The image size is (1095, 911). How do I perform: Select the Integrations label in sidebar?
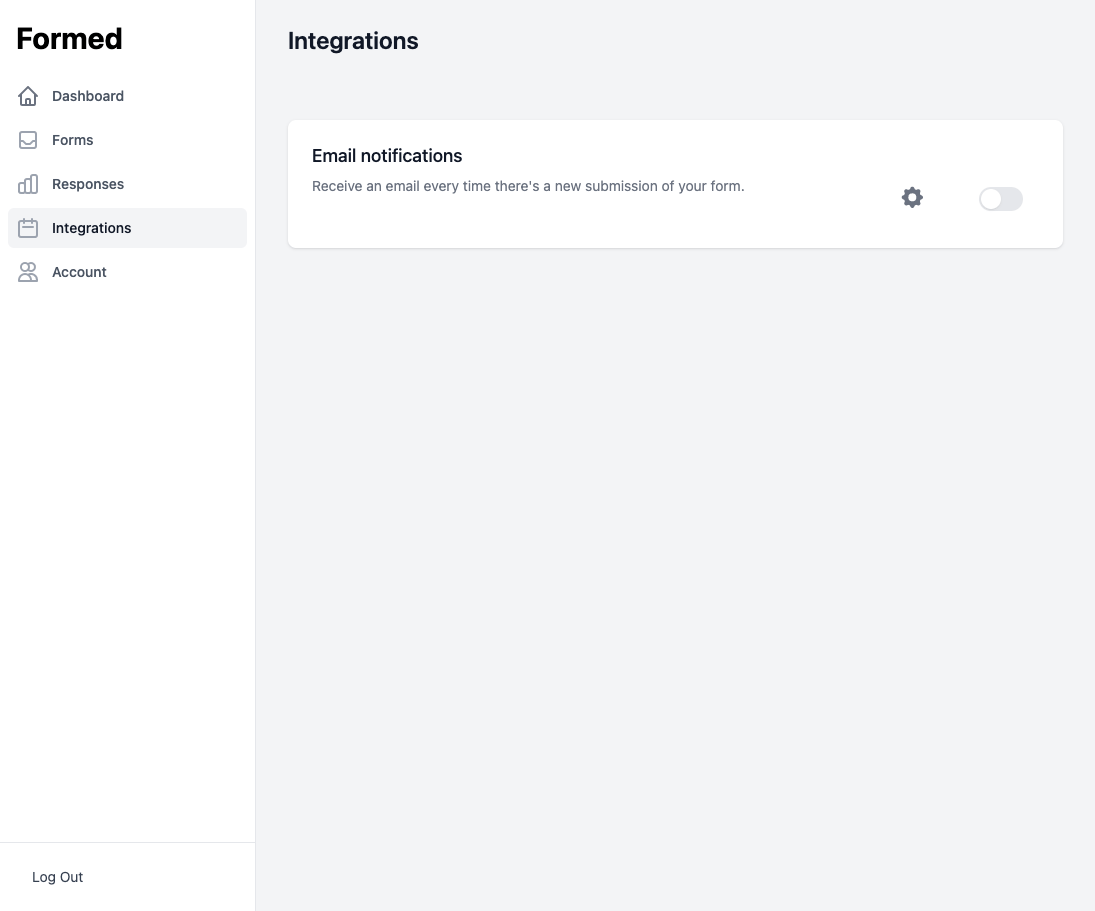pos(92,228)
